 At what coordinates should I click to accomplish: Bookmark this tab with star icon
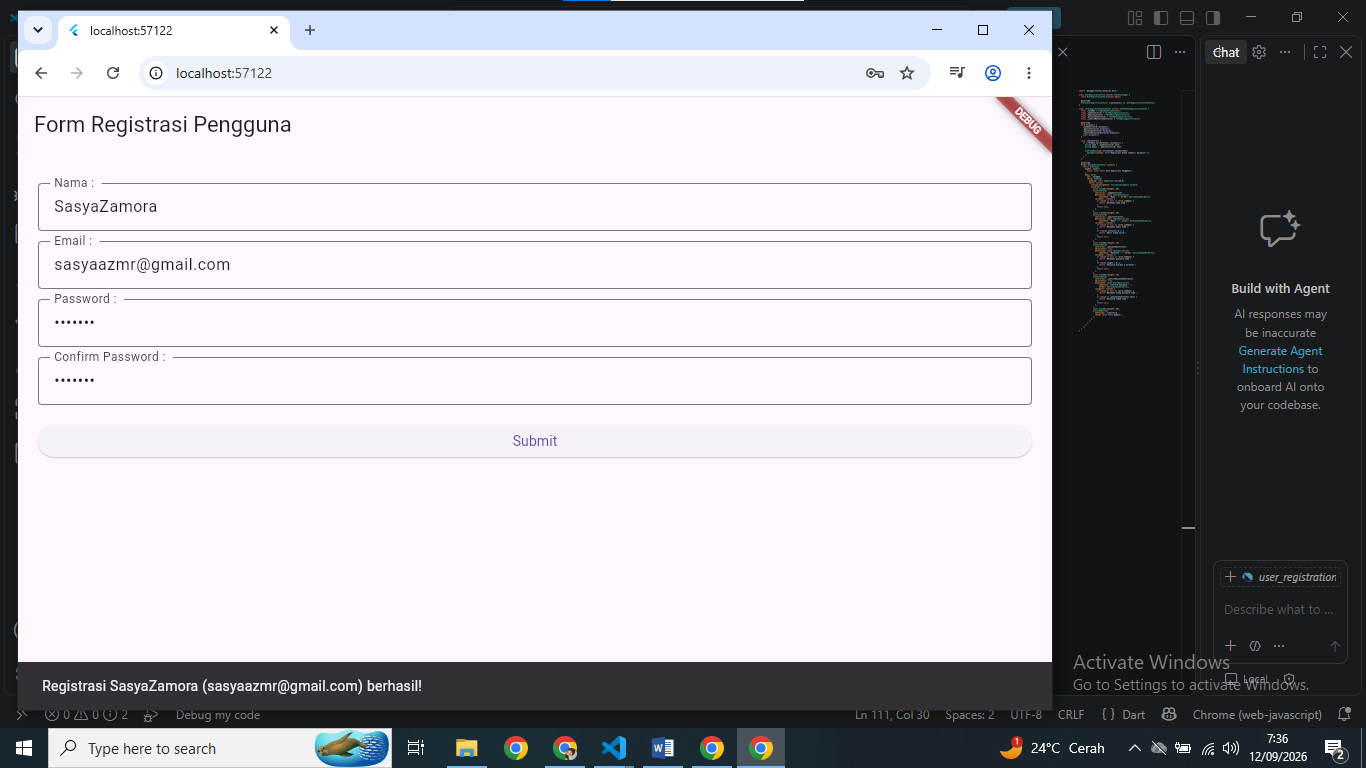(907, 73)
